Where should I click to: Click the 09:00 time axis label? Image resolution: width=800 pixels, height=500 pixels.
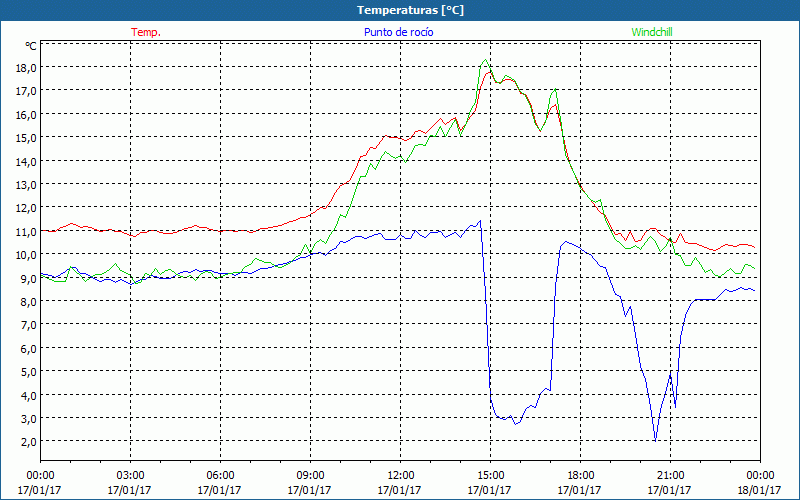click(x=311, y=476)
